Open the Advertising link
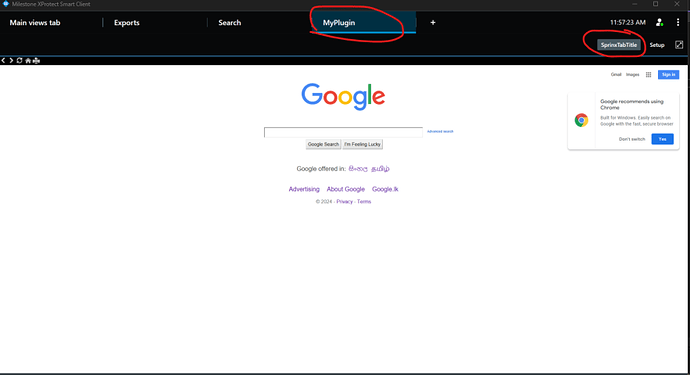Image resolution: width=690 pixels, height=375 pixels. 304,189
